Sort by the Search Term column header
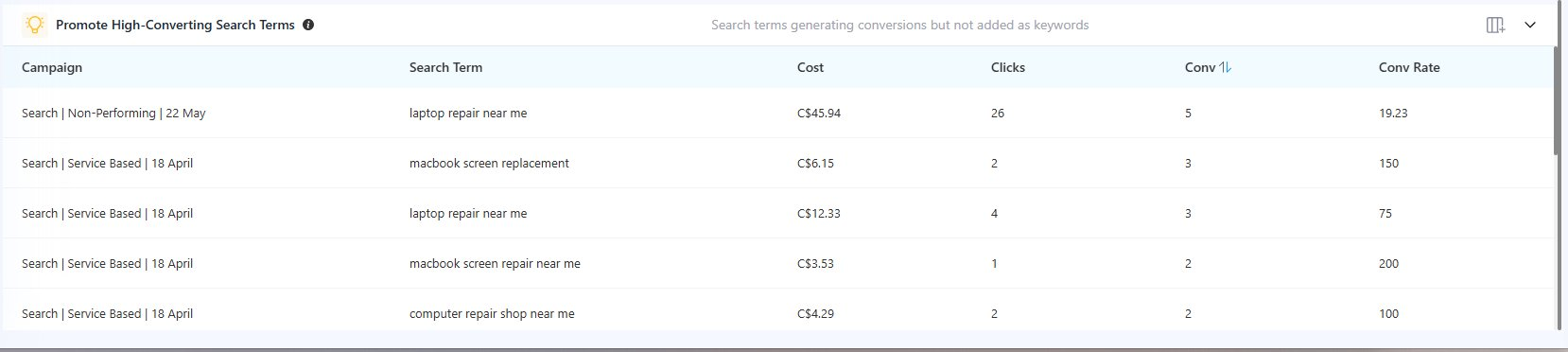 pos(445,67)
